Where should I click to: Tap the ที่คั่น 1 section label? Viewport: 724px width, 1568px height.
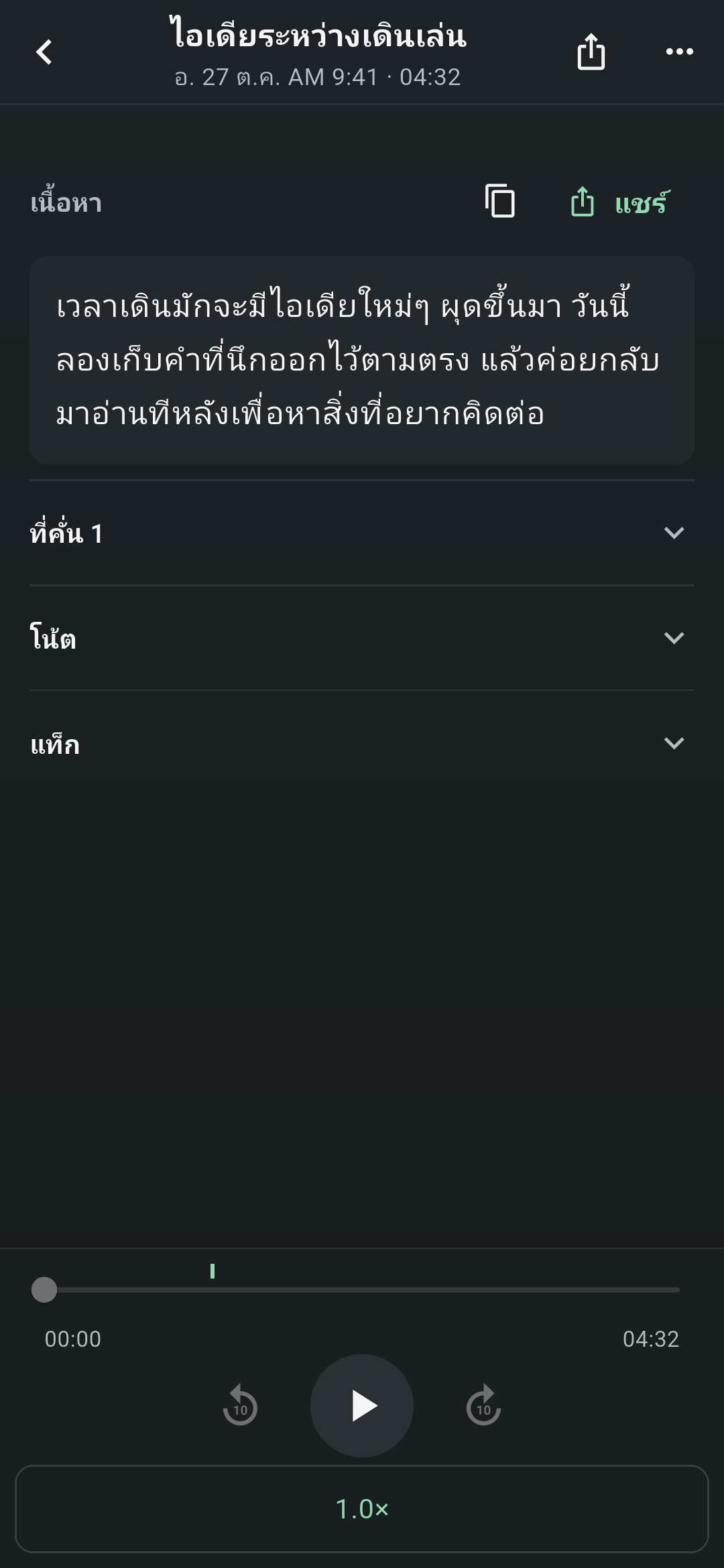[x=66, y=533]
